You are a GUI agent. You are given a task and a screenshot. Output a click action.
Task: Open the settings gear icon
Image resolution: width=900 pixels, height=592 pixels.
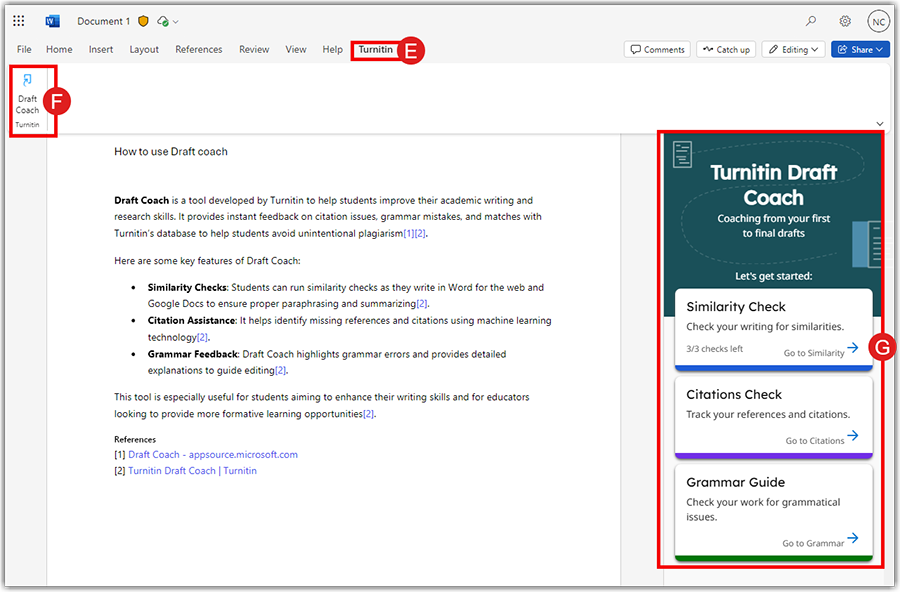pyautogui.click(x=845, y=21)
